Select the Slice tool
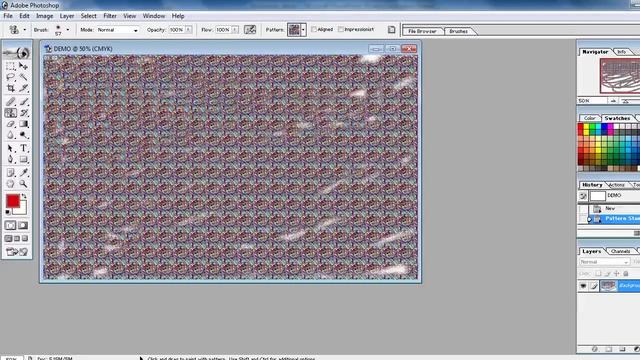640x360 pixels. pyautogui.click(x=23, y=88)
